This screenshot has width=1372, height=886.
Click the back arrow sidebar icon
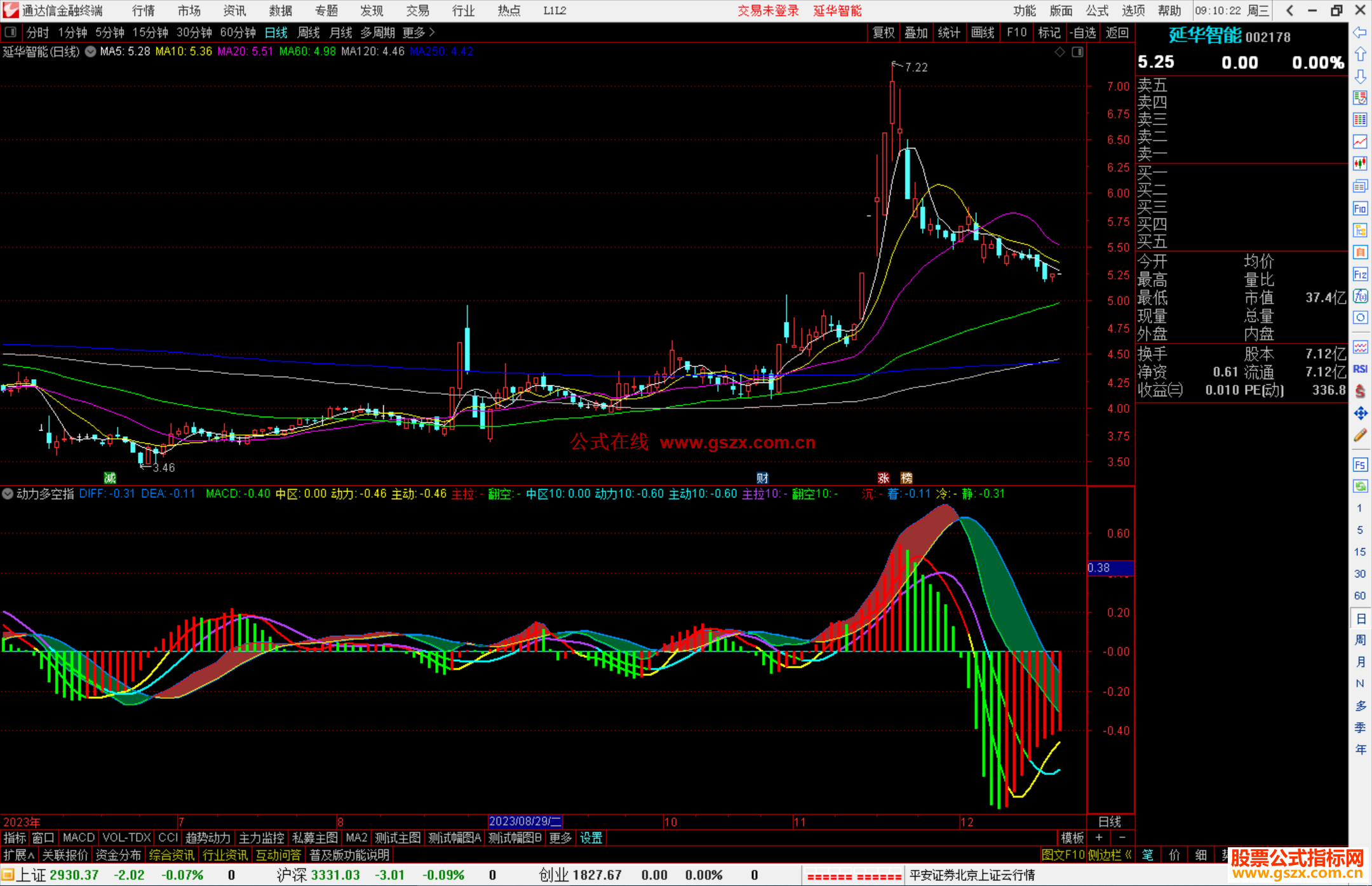1359,32
